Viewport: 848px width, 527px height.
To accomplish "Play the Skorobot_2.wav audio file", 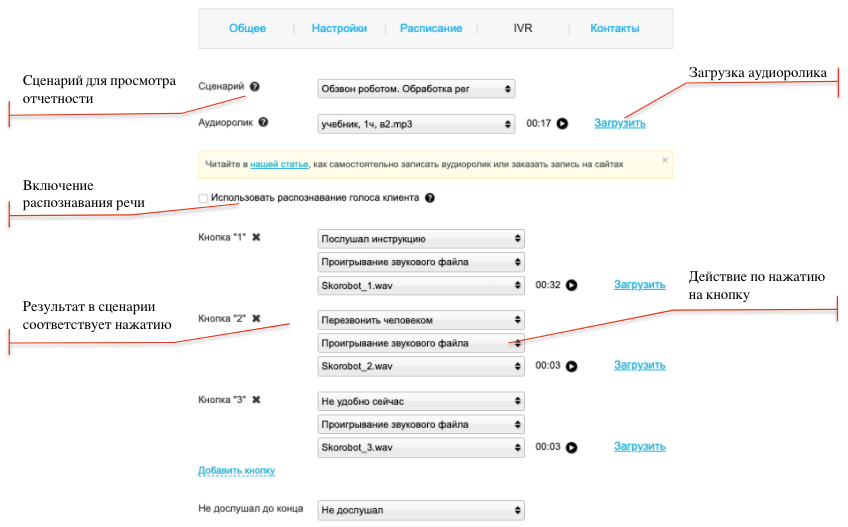I will click(572, 366).
